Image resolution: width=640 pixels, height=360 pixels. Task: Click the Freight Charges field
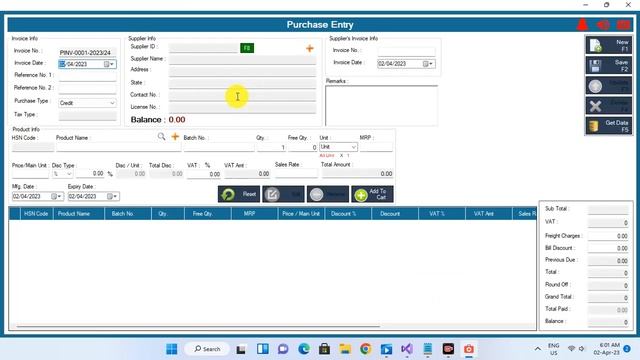point(608,236)
